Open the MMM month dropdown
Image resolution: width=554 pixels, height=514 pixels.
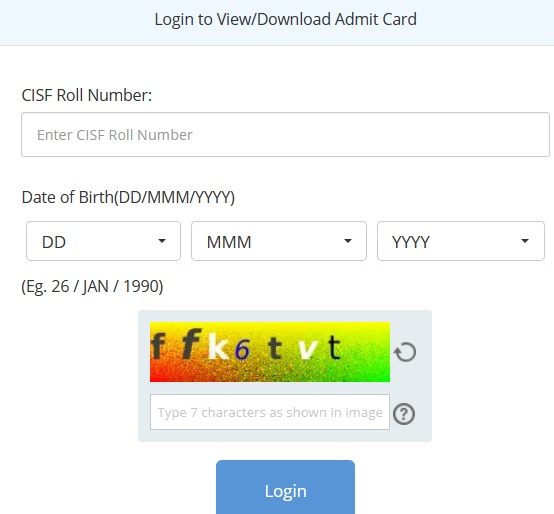pos(279,241)
